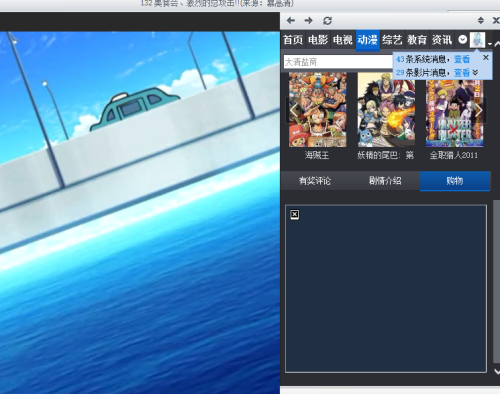
Task: Close the broken image placeholder in shopping panel
Action: point(295,214)
